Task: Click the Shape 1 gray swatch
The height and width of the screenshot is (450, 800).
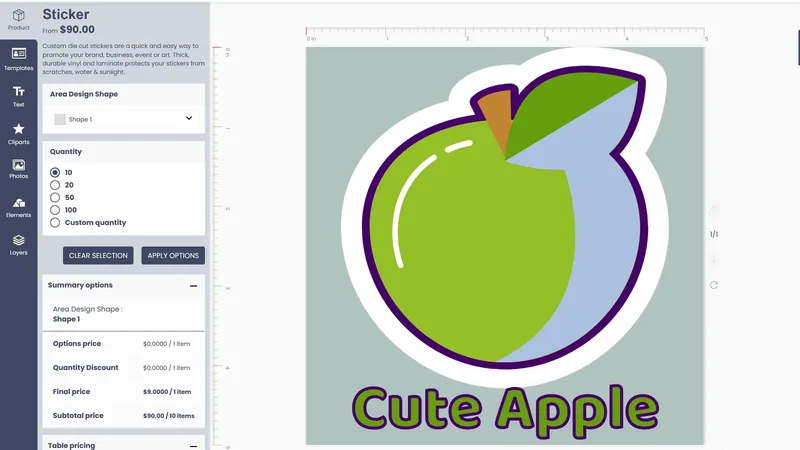Action: click(x=60, y=119)
